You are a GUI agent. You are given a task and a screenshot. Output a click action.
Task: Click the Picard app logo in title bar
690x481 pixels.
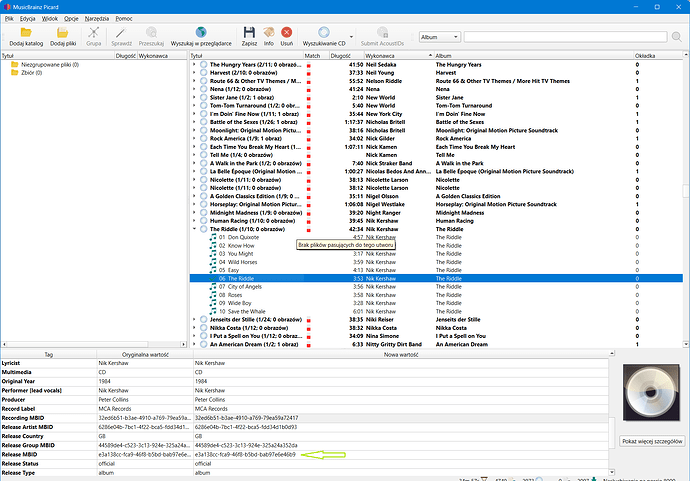[x=7, y=7]
